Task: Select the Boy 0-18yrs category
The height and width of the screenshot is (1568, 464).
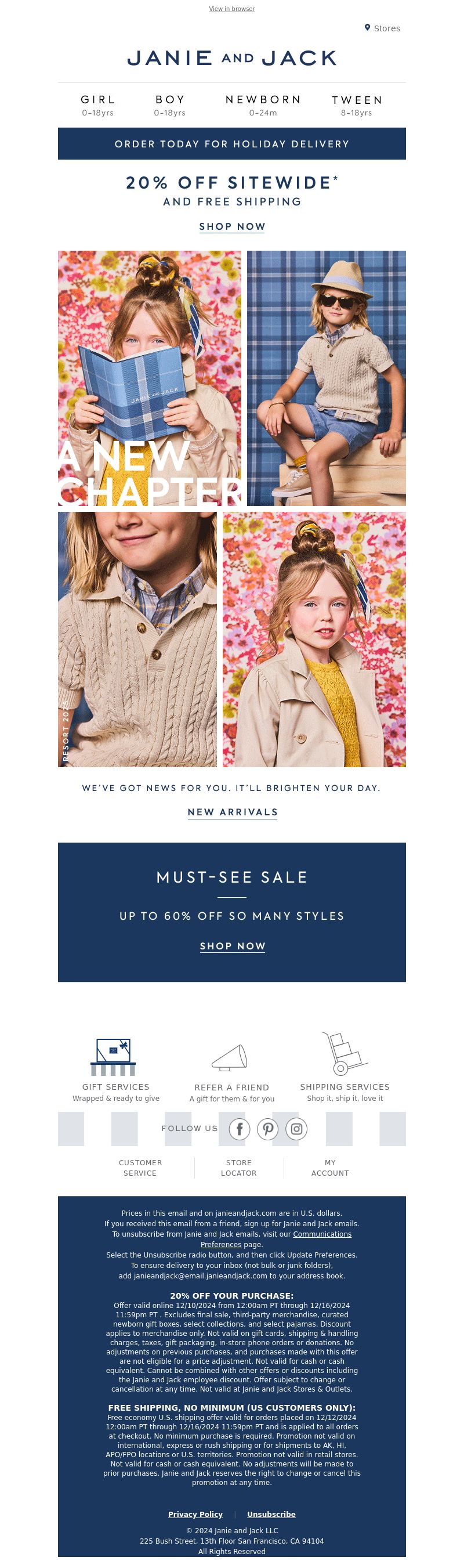Action: [170, 104]
